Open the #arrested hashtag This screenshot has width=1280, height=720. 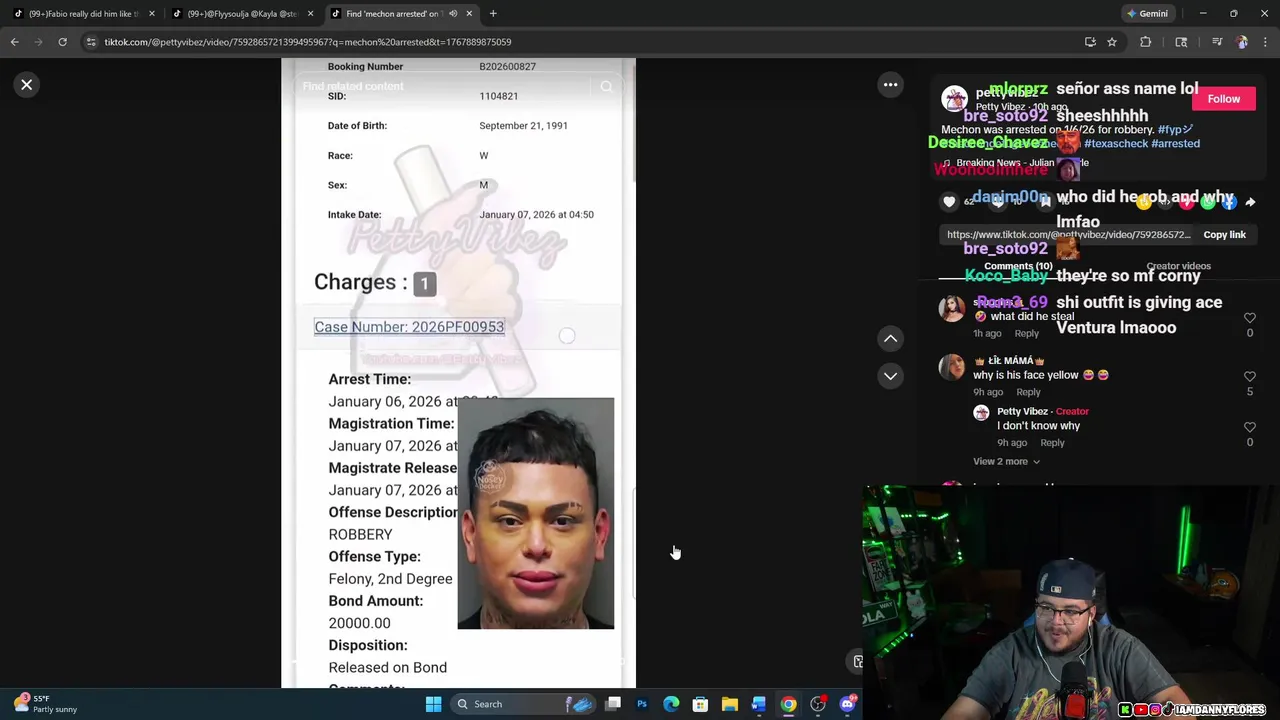click(x=1176, y=144)
